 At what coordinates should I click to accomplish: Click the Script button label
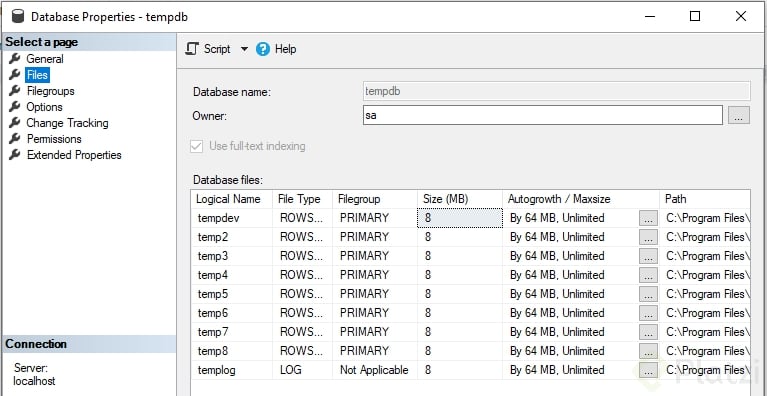[217, 49]
